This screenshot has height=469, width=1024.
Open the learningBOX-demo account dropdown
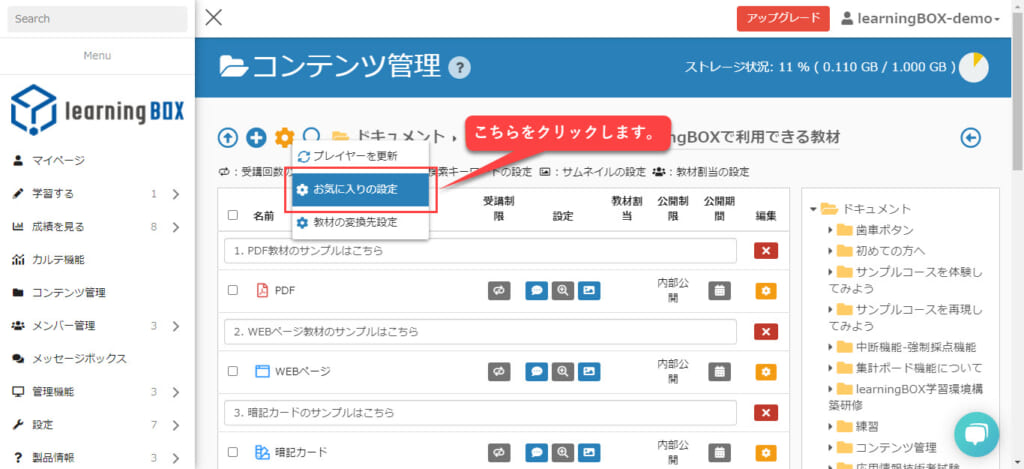tap(920, 19)
